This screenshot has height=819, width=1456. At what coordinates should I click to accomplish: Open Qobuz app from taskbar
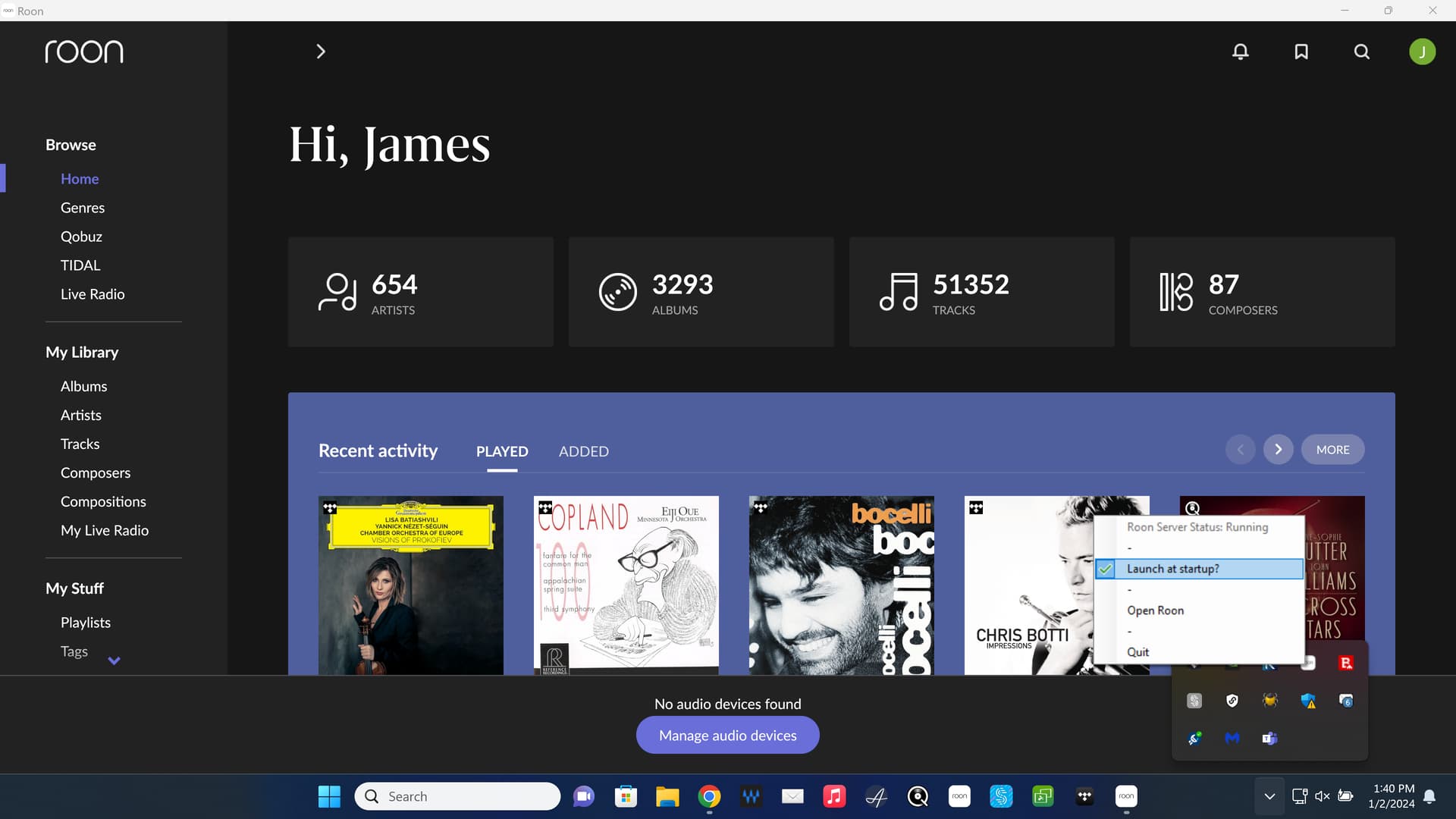pyautogui.click(x=918, y=796)
